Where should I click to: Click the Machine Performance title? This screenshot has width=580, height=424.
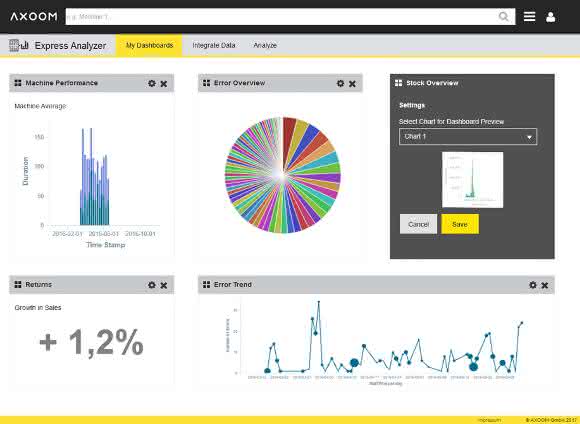click(62, 83)
